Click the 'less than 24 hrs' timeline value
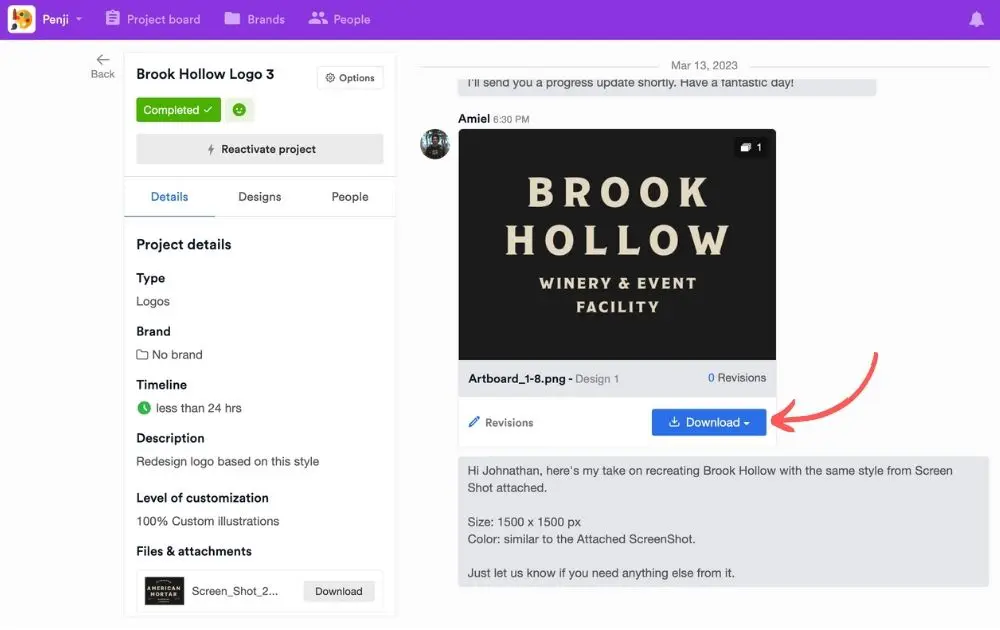Viewport: 1000px width, 630px height. (x=199, y=408)
